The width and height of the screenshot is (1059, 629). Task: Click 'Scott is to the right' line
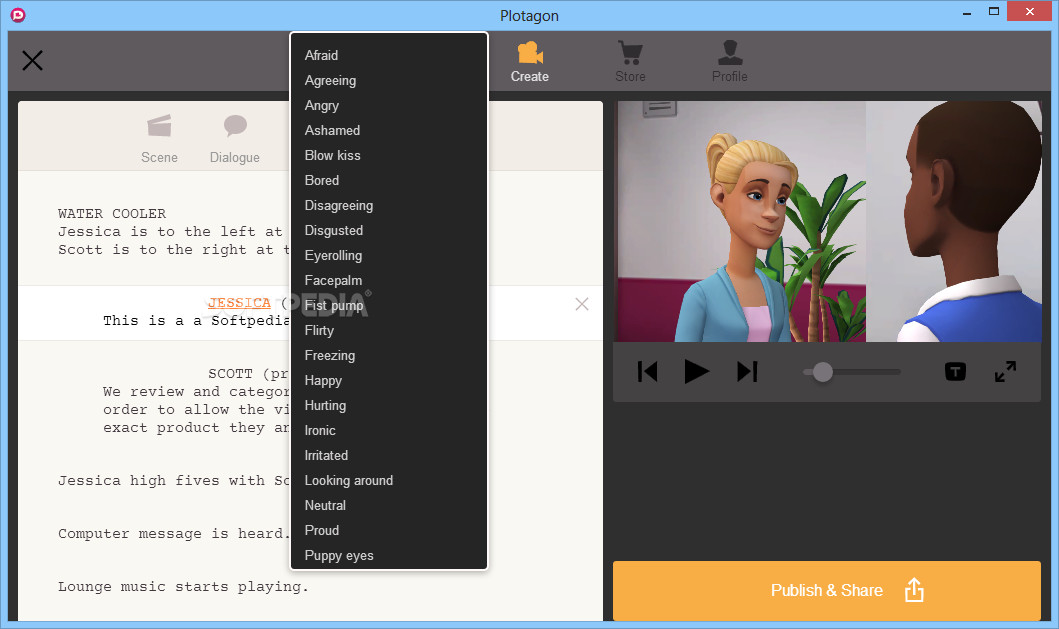(x=174, y=250)
